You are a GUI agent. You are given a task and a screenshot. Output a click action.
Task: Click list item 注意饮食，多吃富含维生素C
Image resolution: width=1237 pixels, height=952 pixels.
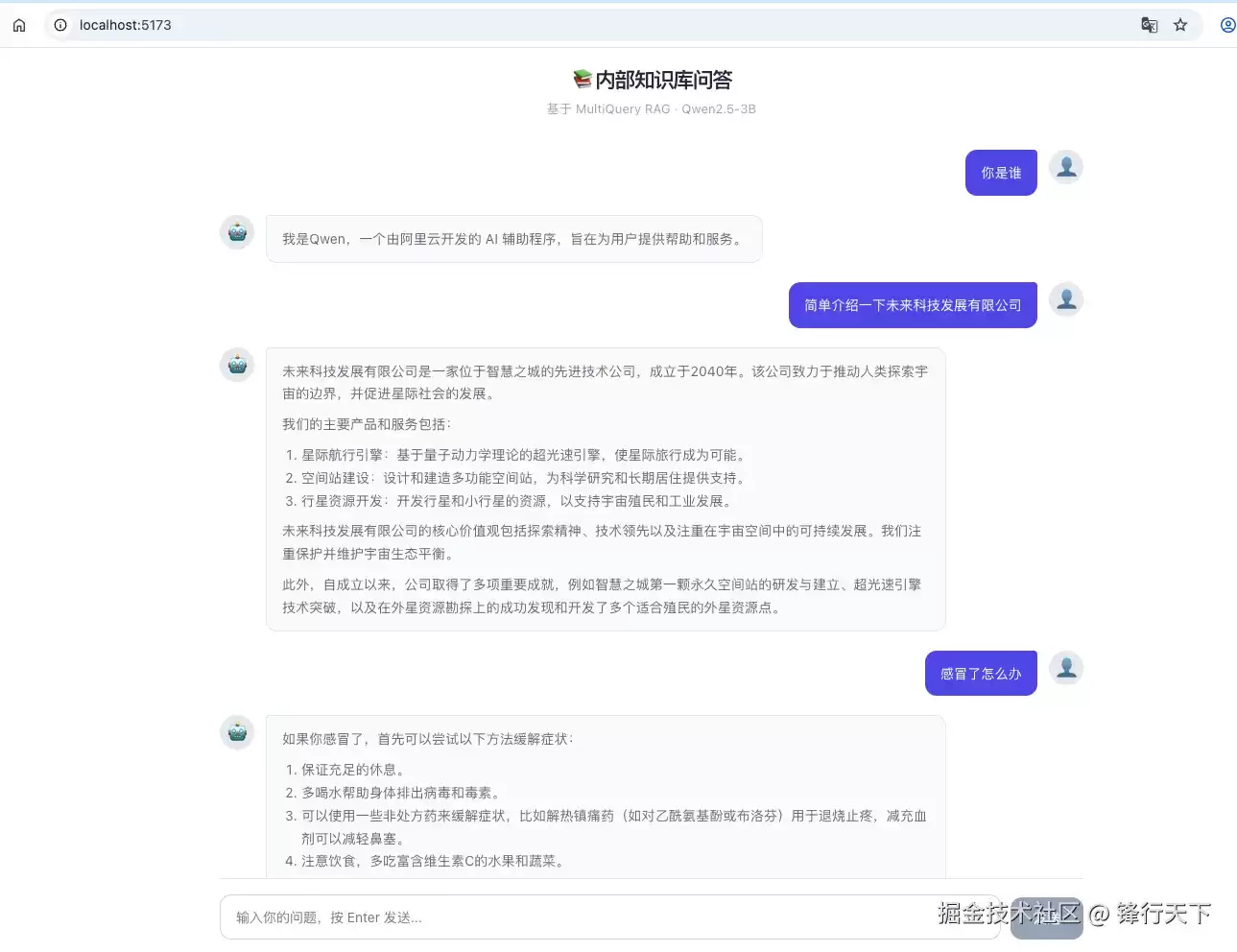[x=434, y=861]
